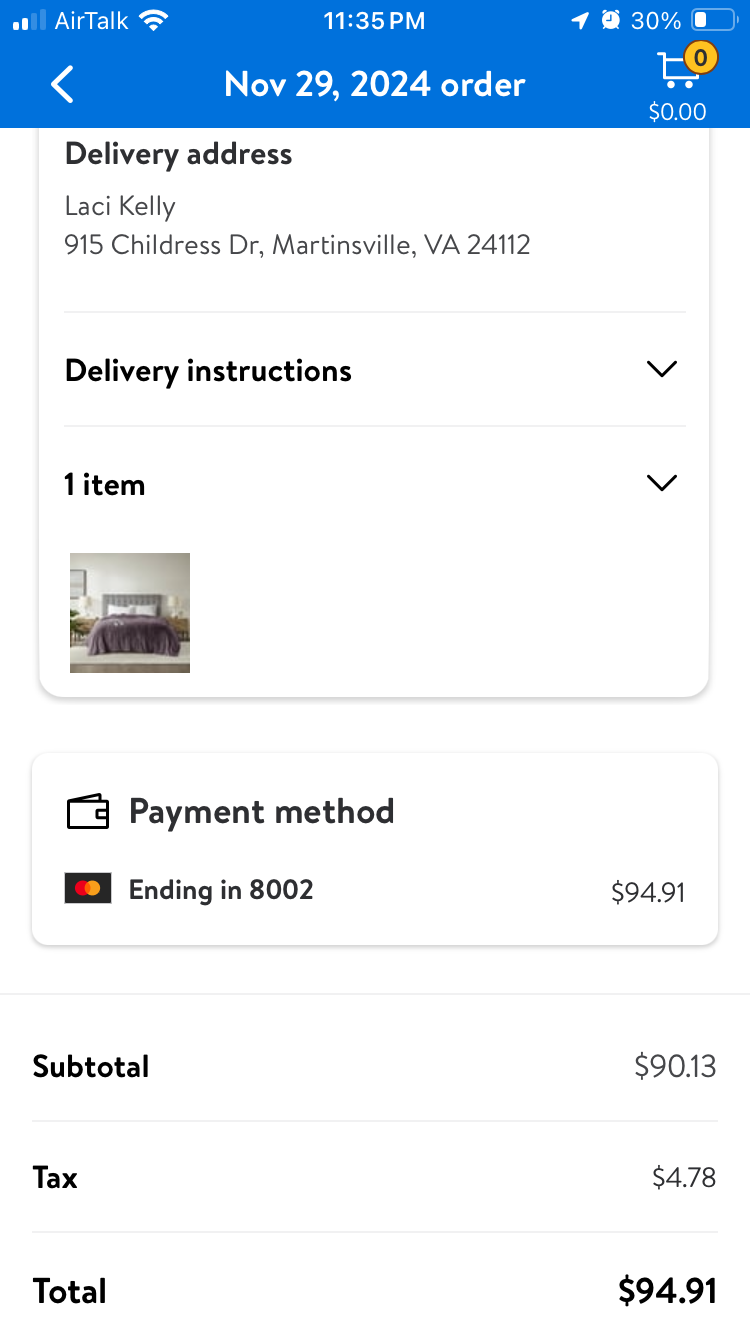Tap the 1 item row label
This screenshot has height=1334, width=750.
point(105,485)
